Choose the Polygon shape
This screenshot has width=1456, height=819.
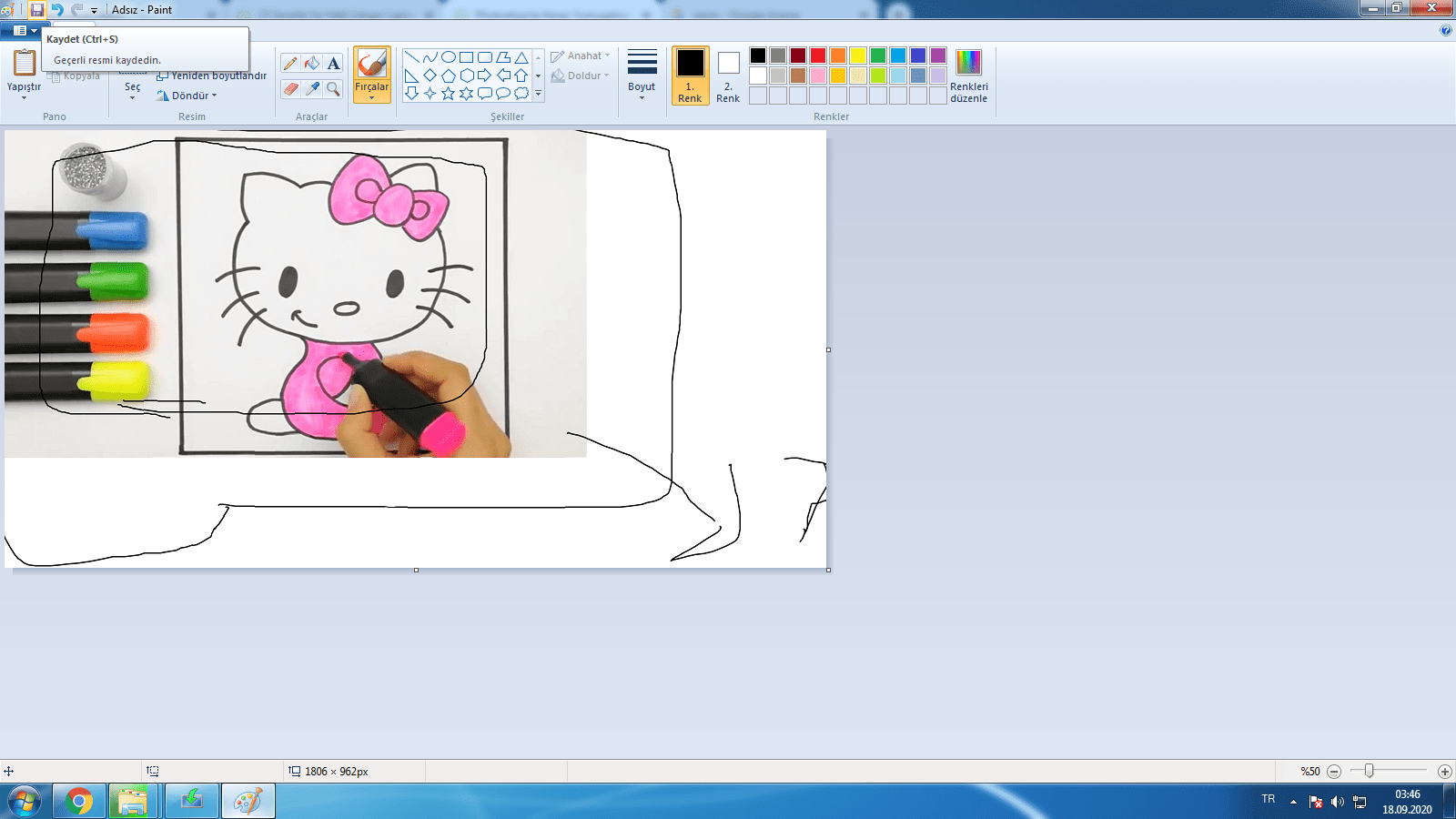point(503,57)
